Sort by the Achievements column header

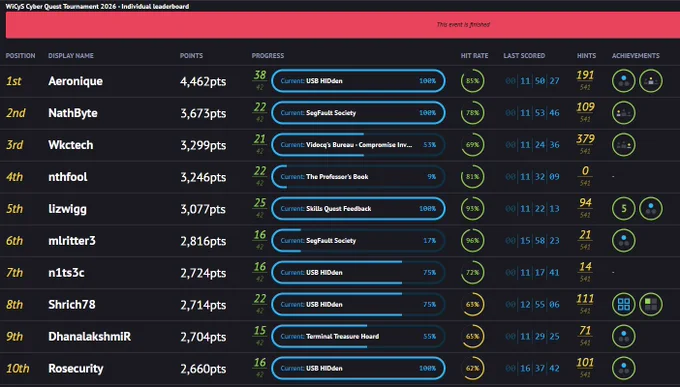click(636, 56)
